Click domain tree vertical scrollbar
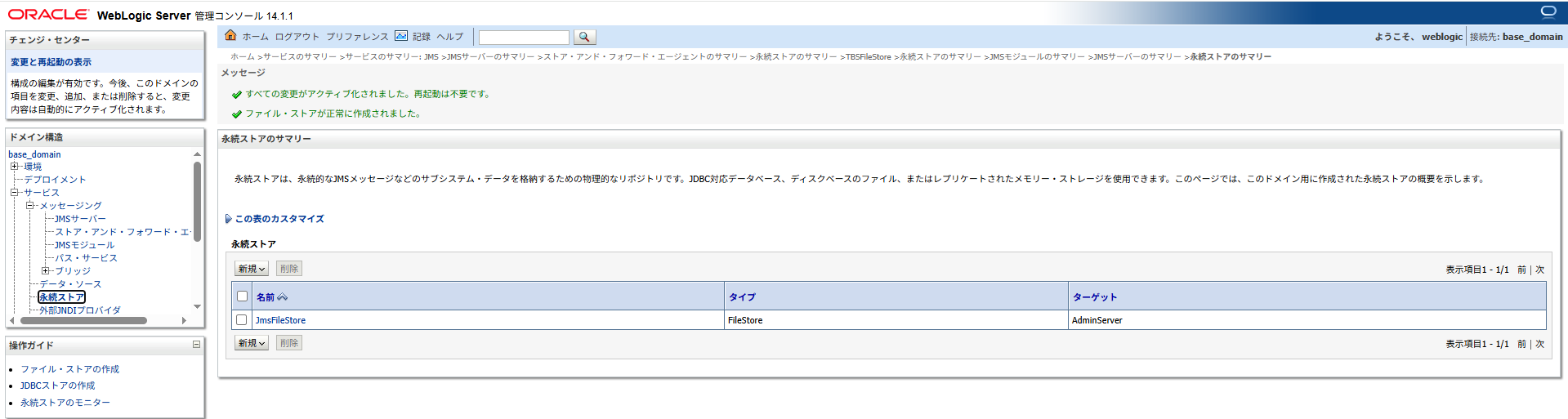The image size is (1568, 419). [197, 201]
